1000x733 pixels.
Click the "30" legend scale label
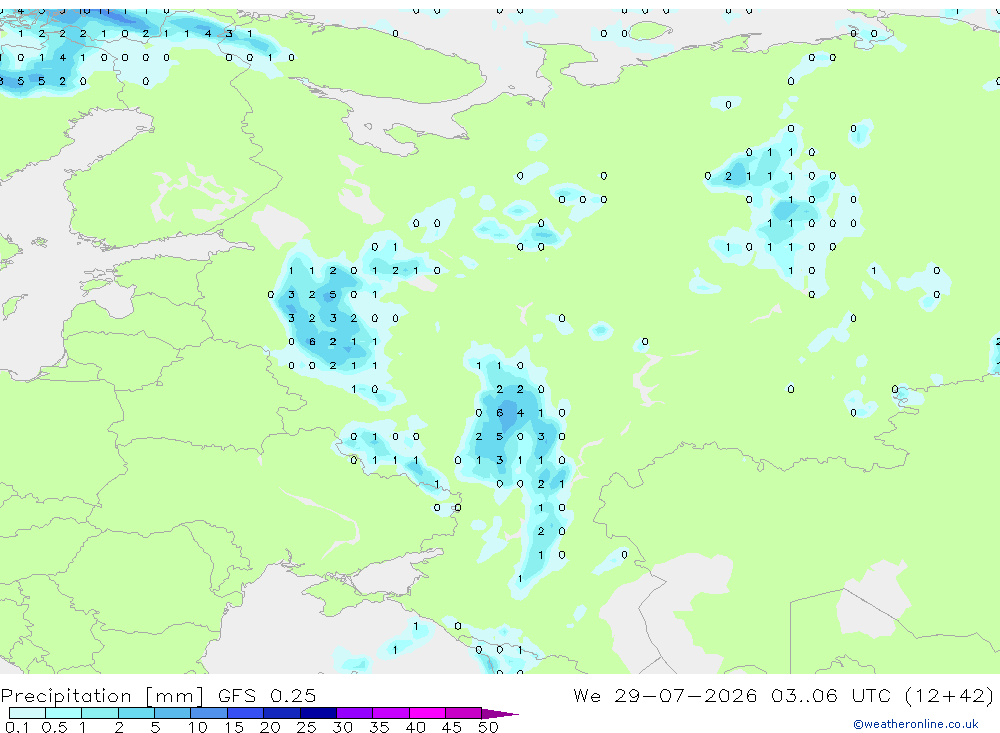coord(342,727)
